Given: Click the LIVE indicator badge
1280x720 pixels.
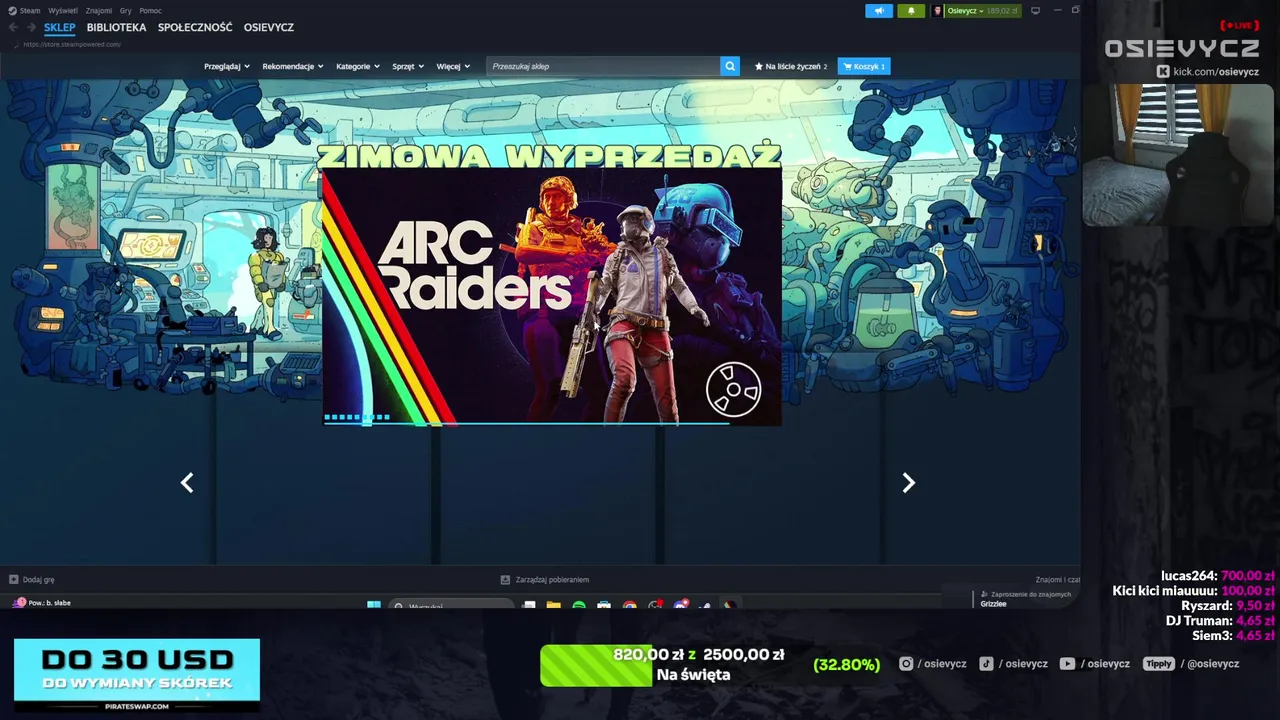Looking at the screenshot, I should (x=1240, y=25).
